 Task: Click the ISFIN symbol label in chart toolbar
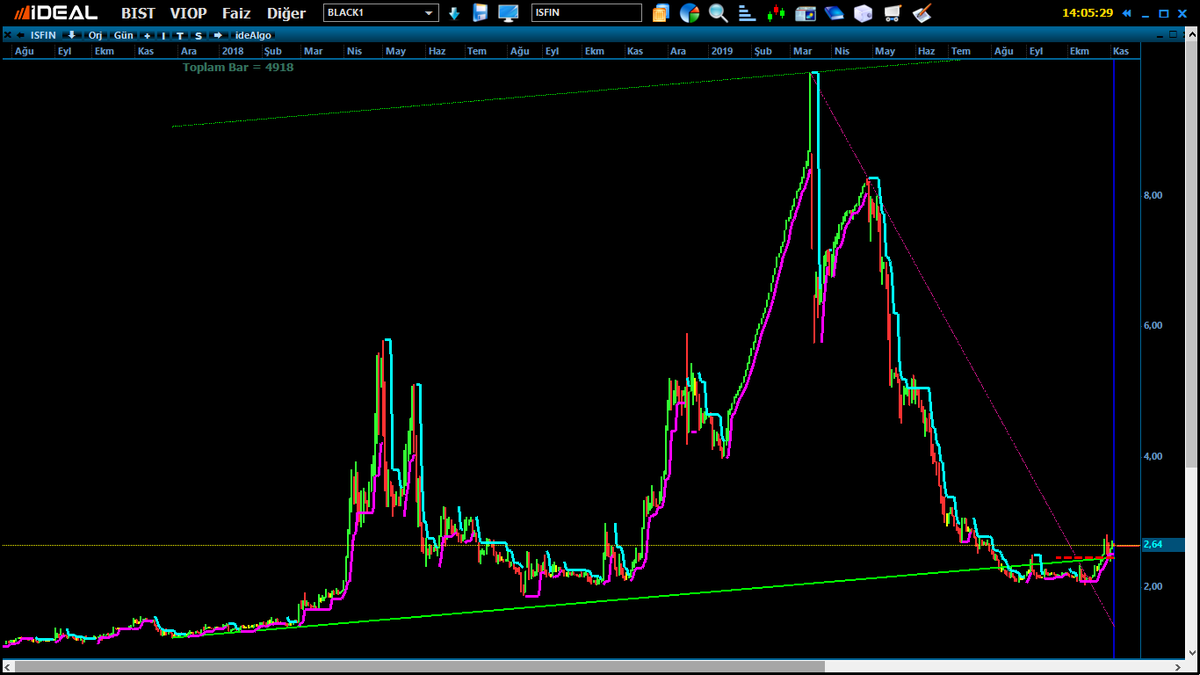[x=44, y=35]
